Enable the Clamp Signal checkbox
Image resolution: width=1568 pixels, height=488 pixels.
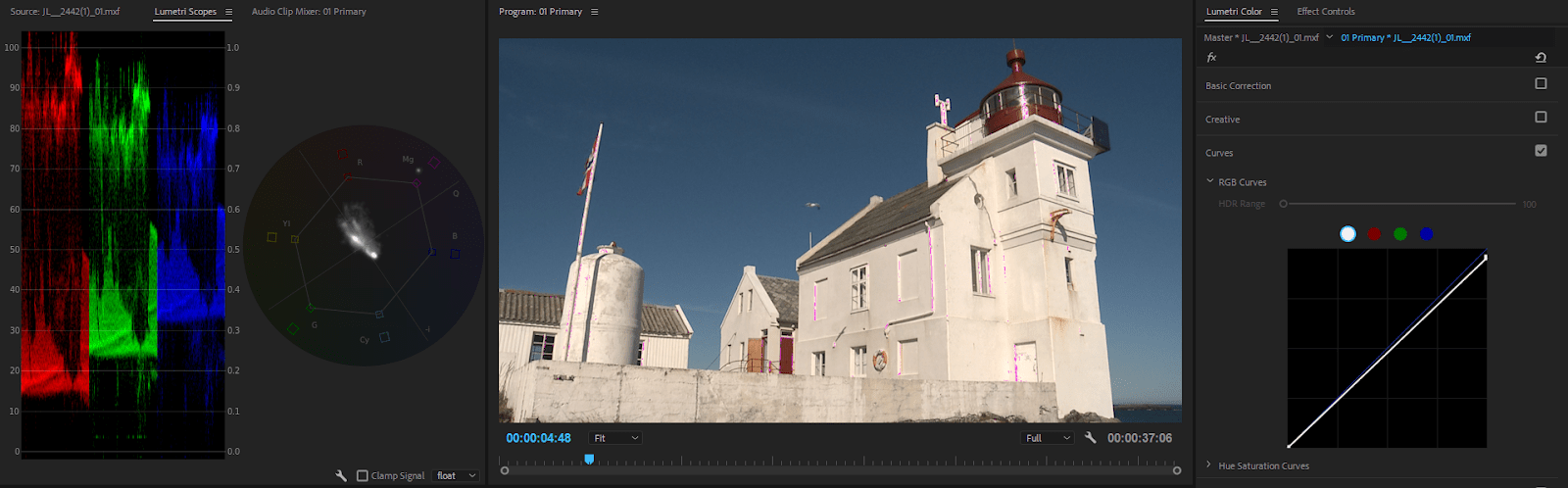[x=363, y=475]
